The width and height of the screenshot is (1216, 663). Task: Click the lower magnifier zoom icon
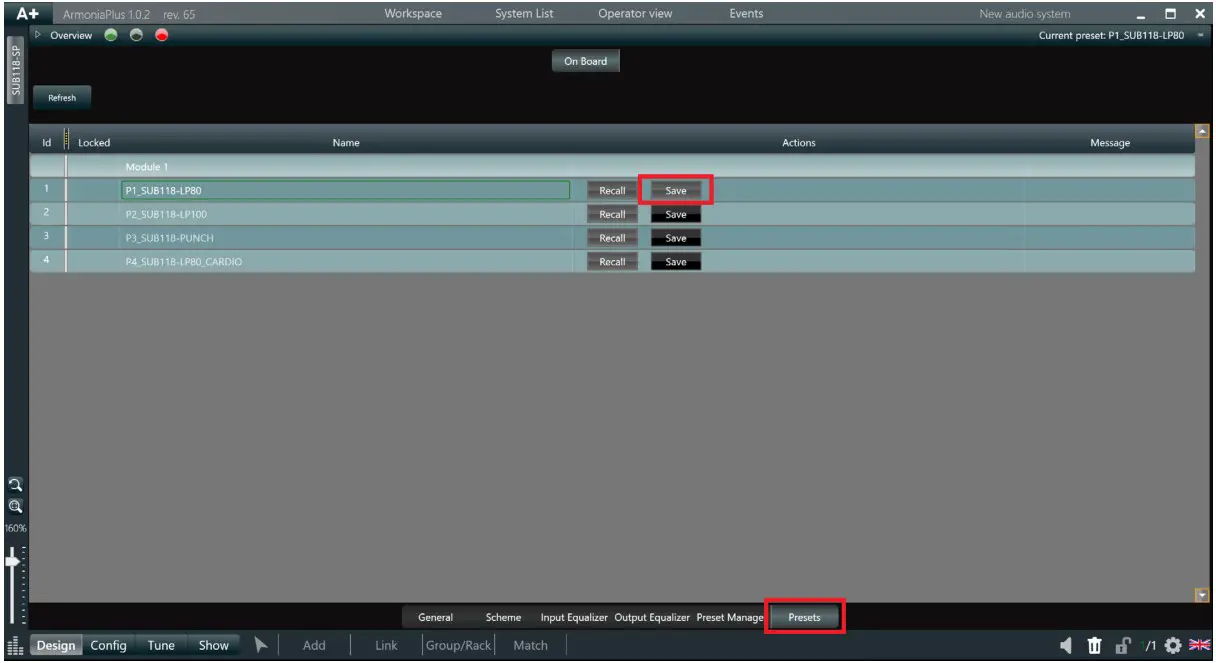click(x=13, y=506)
